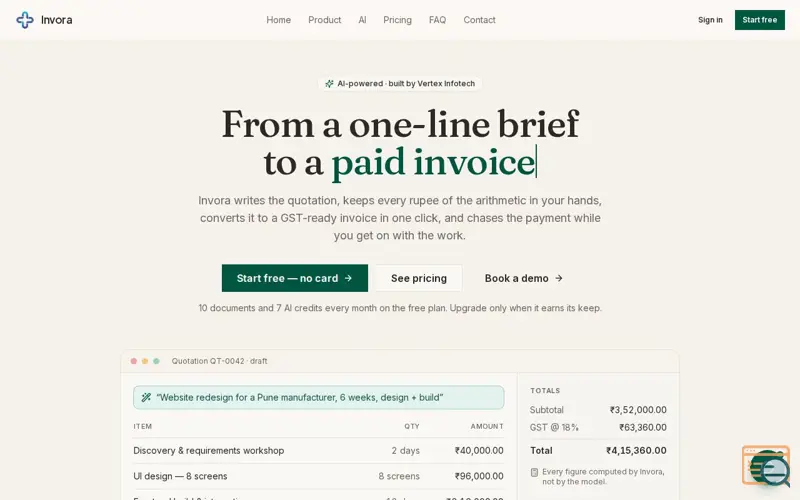Click the 'Discovery & requirements workshop' row
800x500 pixels.
[x=318, y=451]
